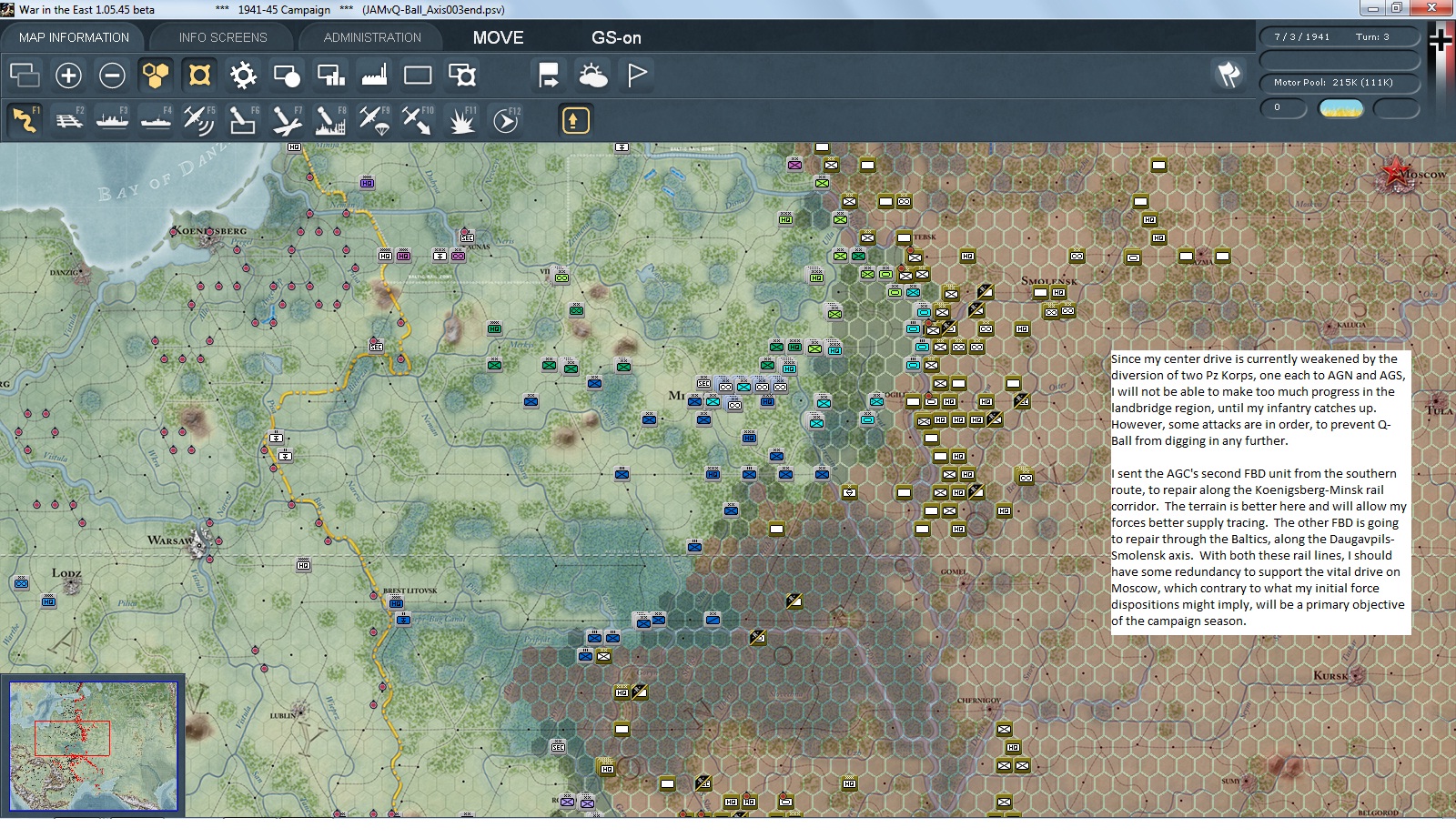This screenshot has width=1456, height=838.
Task: Select F9 air transport mode
Action: coord(374,120)
